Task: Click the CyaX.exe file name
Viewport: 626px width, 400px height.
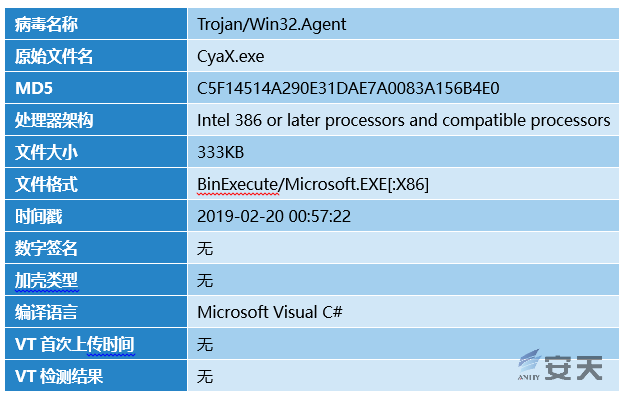Action: click(x=230, y=56)
